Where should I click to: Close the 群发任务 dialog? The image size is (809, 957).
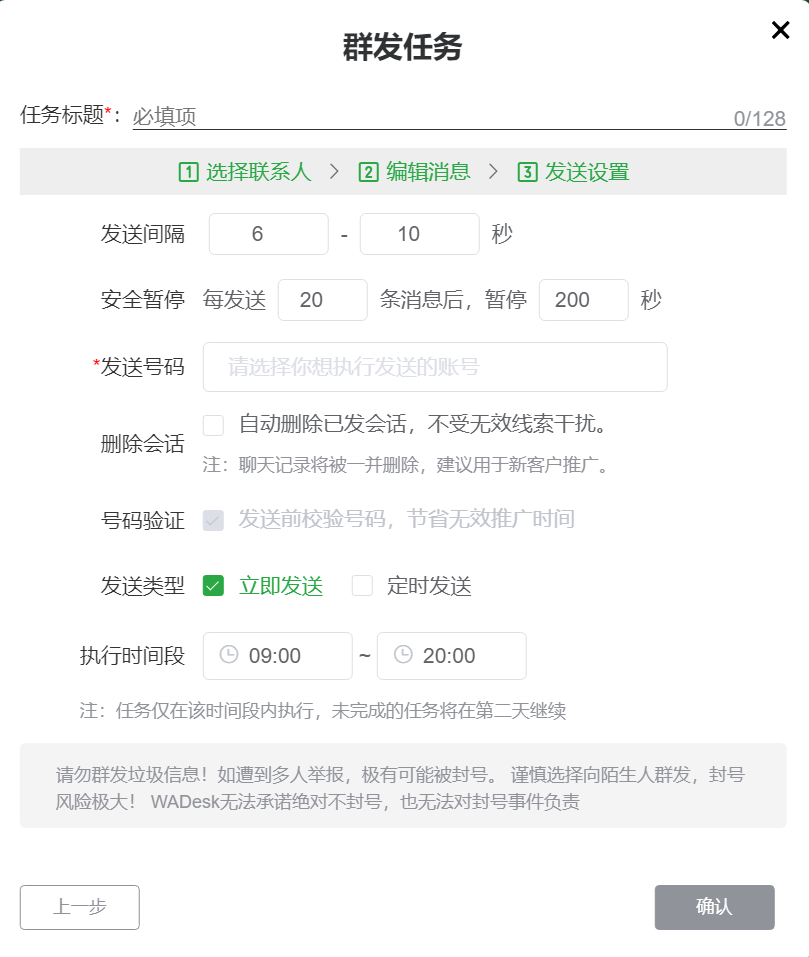point(780,30)
